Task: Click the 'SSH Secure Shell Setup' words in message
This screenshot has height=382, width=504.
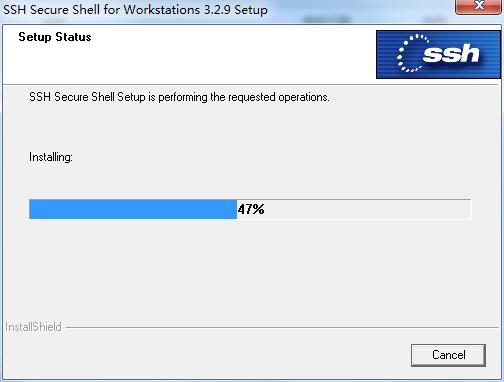Action: point(87,97)
